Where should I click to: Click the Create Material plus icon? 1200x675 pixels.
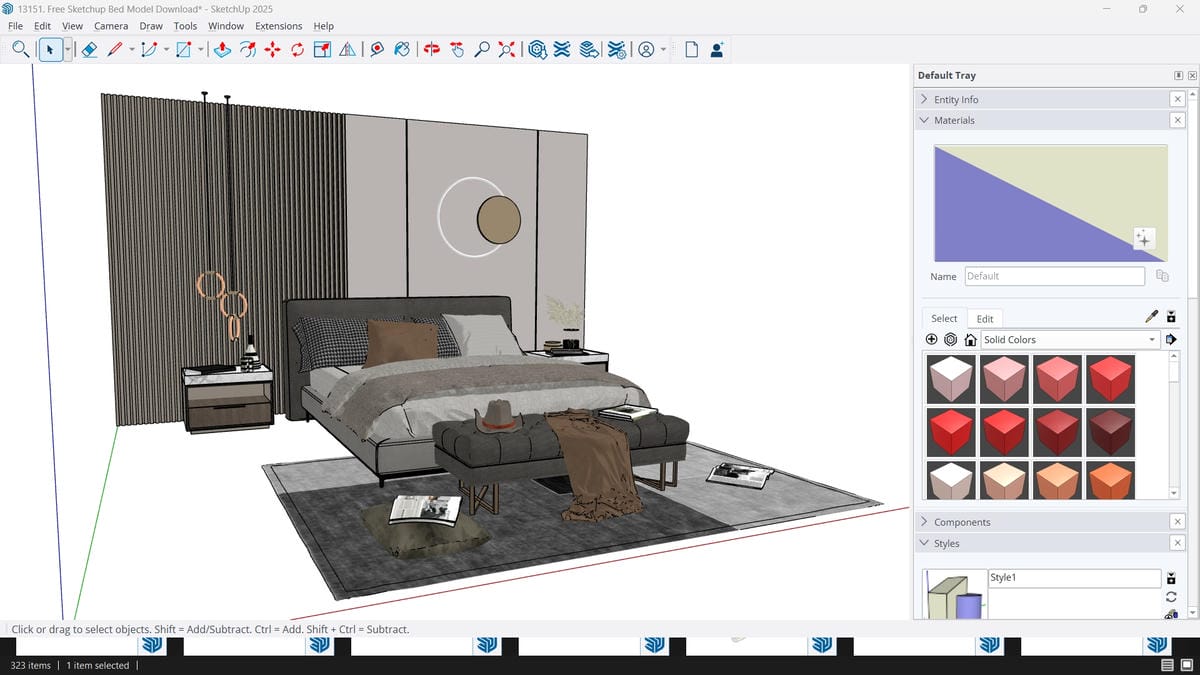click(x=933, y=340)
